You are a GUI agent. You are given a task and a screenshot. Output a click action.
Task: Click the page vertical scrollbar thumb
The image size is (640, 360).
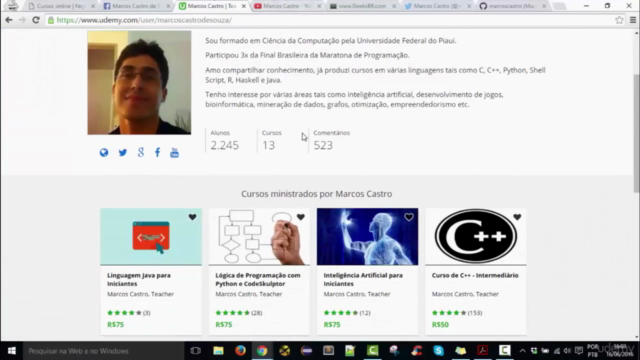coord(636,133)
